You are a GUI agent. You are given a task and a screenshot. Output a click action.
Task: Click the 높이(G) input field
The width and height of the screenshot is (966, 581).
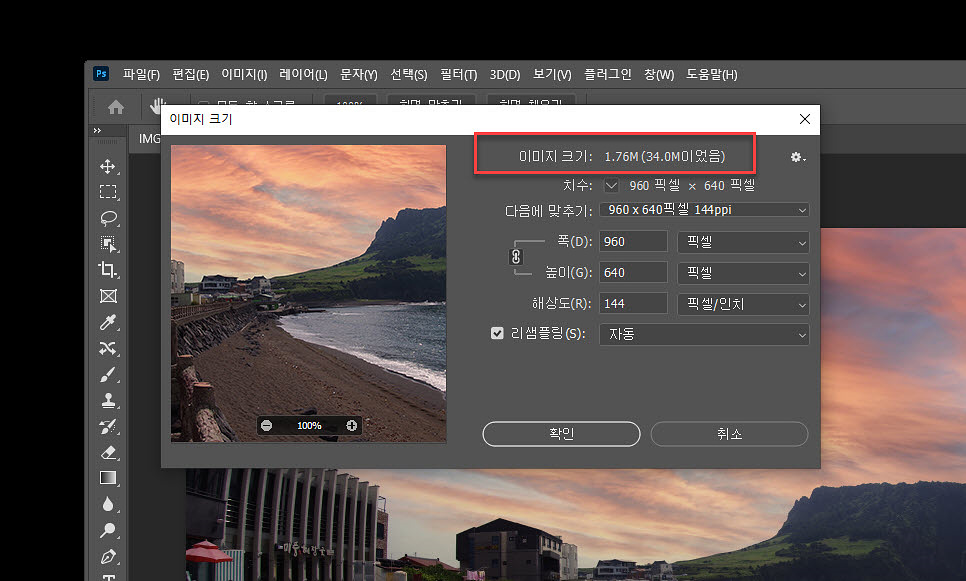coord(633,272)
